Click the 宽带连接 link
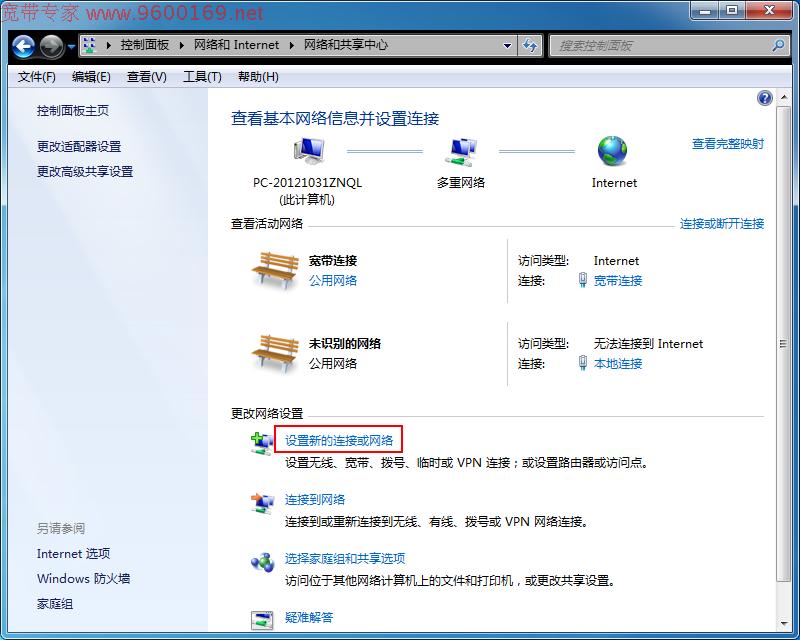Screen dimensions: 800x640 point(618,280)
